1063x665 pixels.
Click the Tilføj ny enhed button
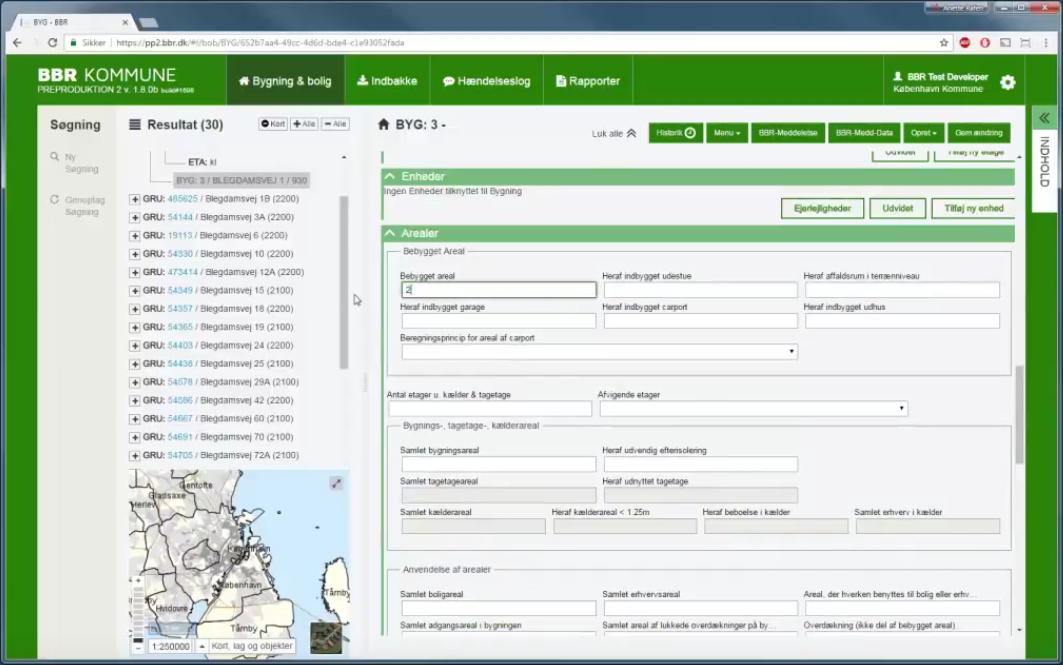[973, 208]
